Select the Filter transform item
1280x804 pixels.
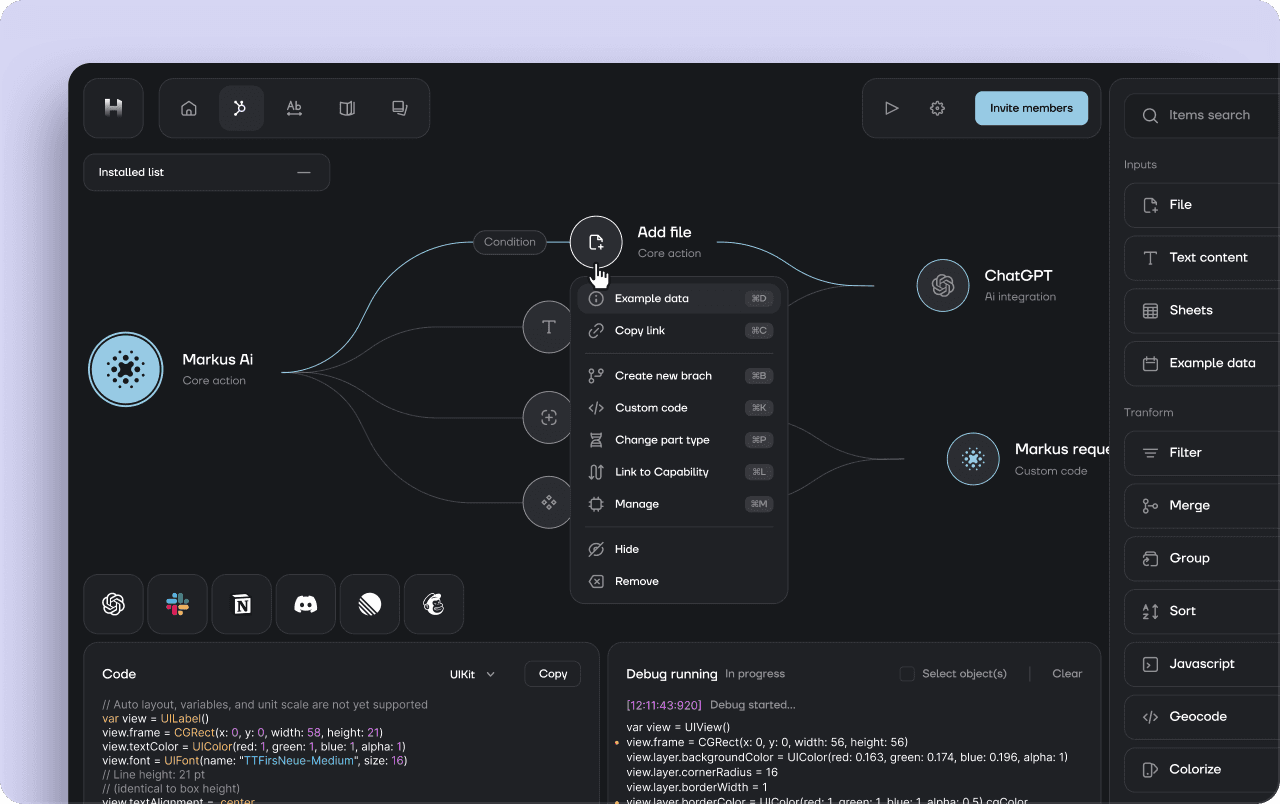1202,453
